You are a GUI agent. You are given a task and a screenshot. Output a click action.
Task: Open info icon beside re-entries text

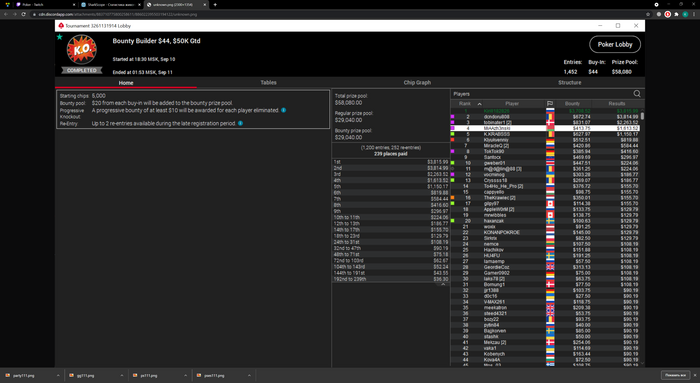(241, 123)
